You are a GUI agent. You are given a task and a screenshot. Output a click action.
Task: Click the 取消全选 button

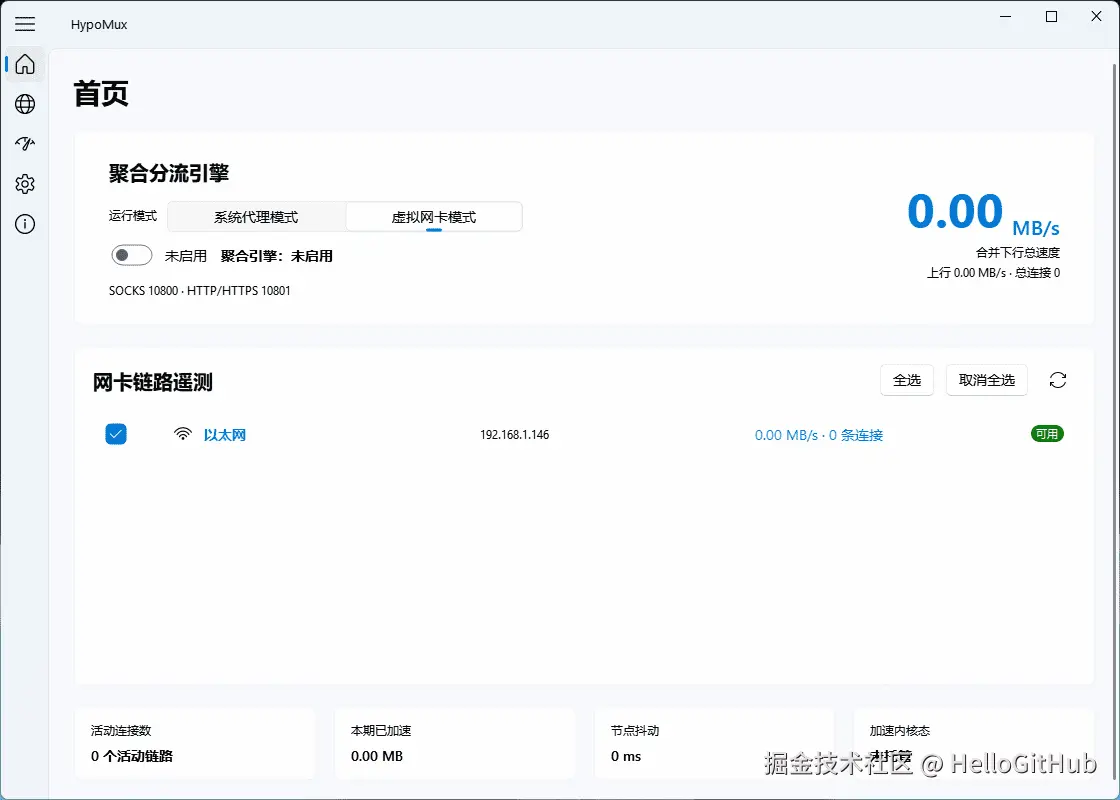(x=986, y=380)
